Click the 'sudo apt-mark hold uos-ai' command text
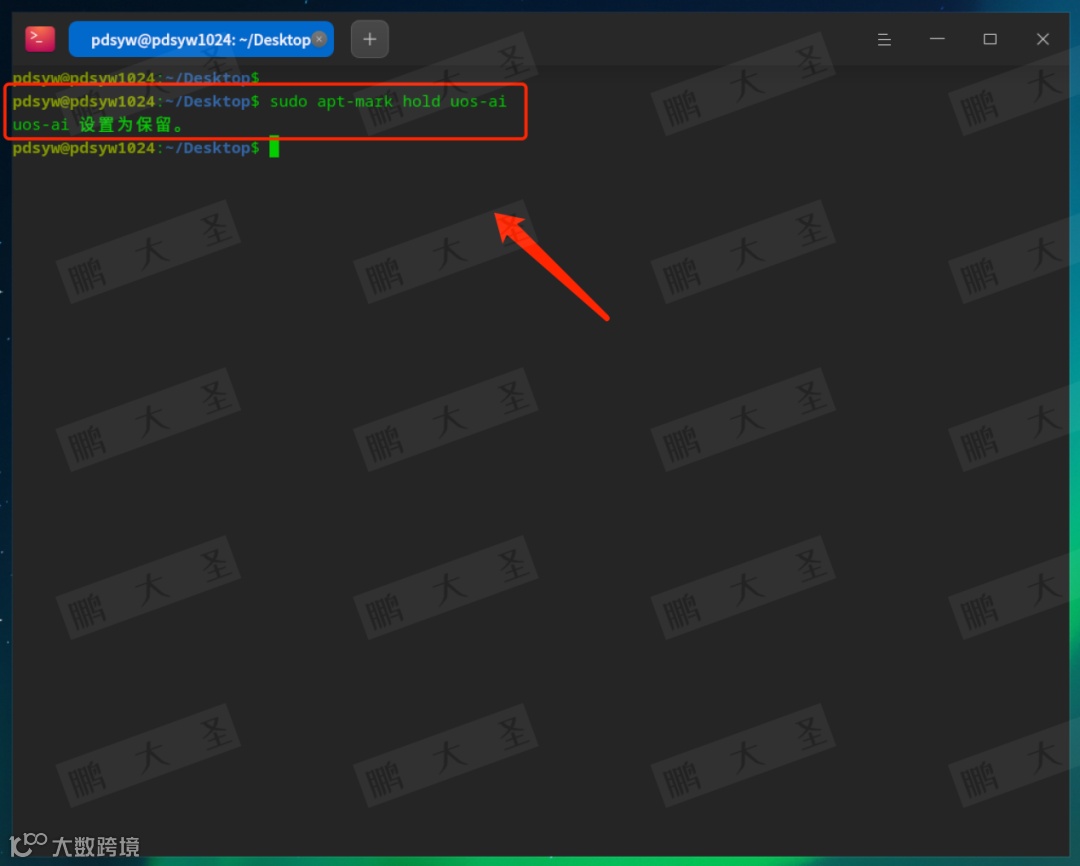 tap(388, 101)
